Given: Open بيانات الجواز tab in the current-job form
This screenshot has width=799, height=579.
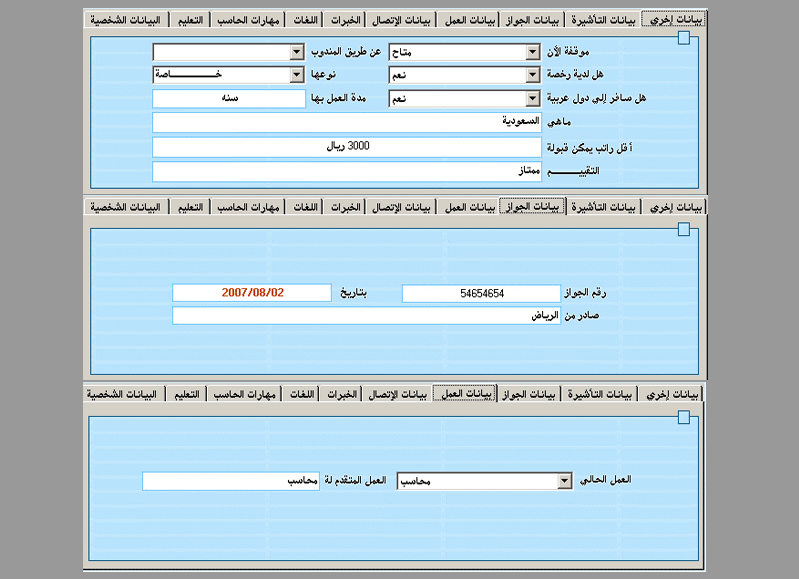Looking at the screenshot, I should coord(529,394).
